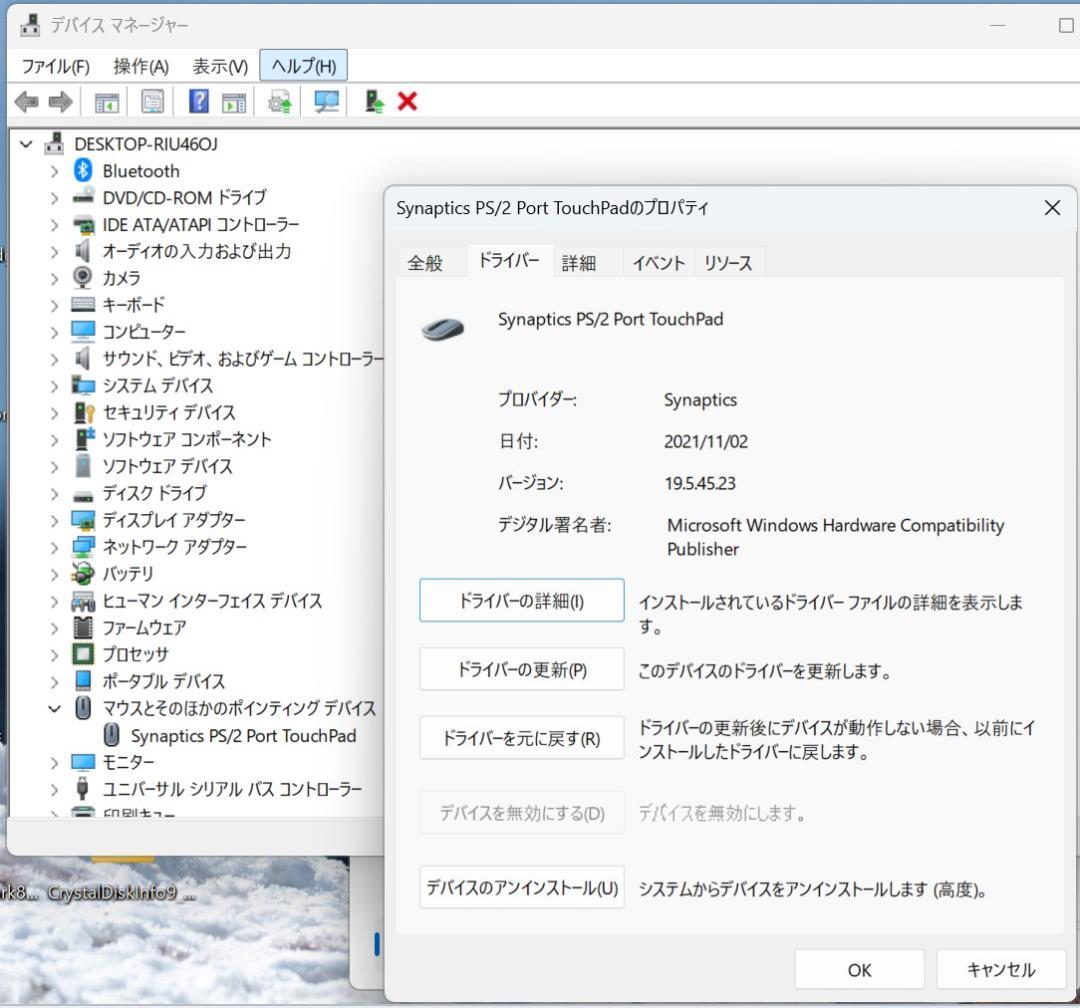Toggle the Show/Hide action pane icon
This screenshot has width=1080, height=1008.
(x=236, y=101)
